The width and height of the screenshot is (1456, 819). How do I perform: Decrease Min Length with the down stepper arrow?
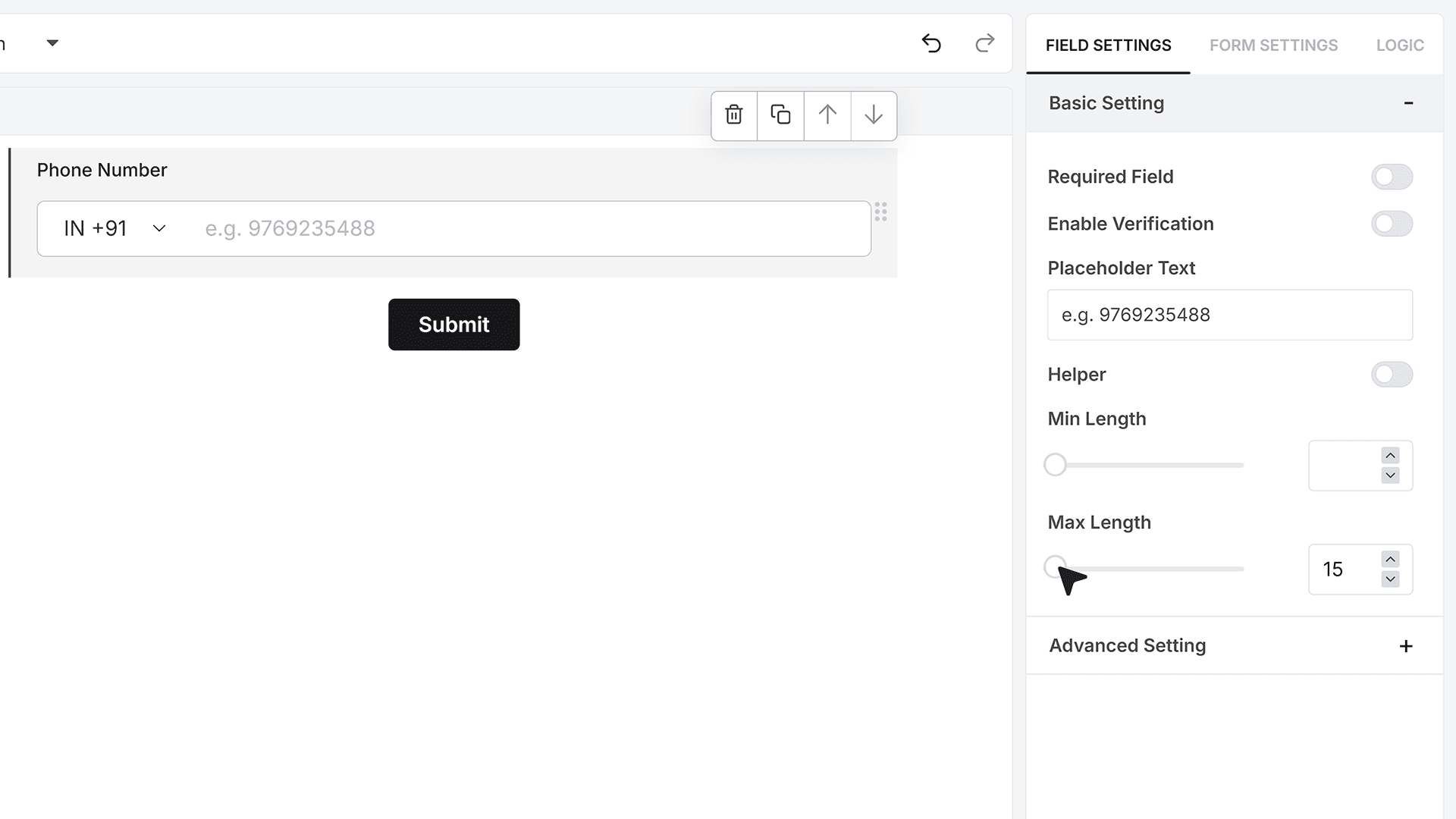tap(1390, 475)
